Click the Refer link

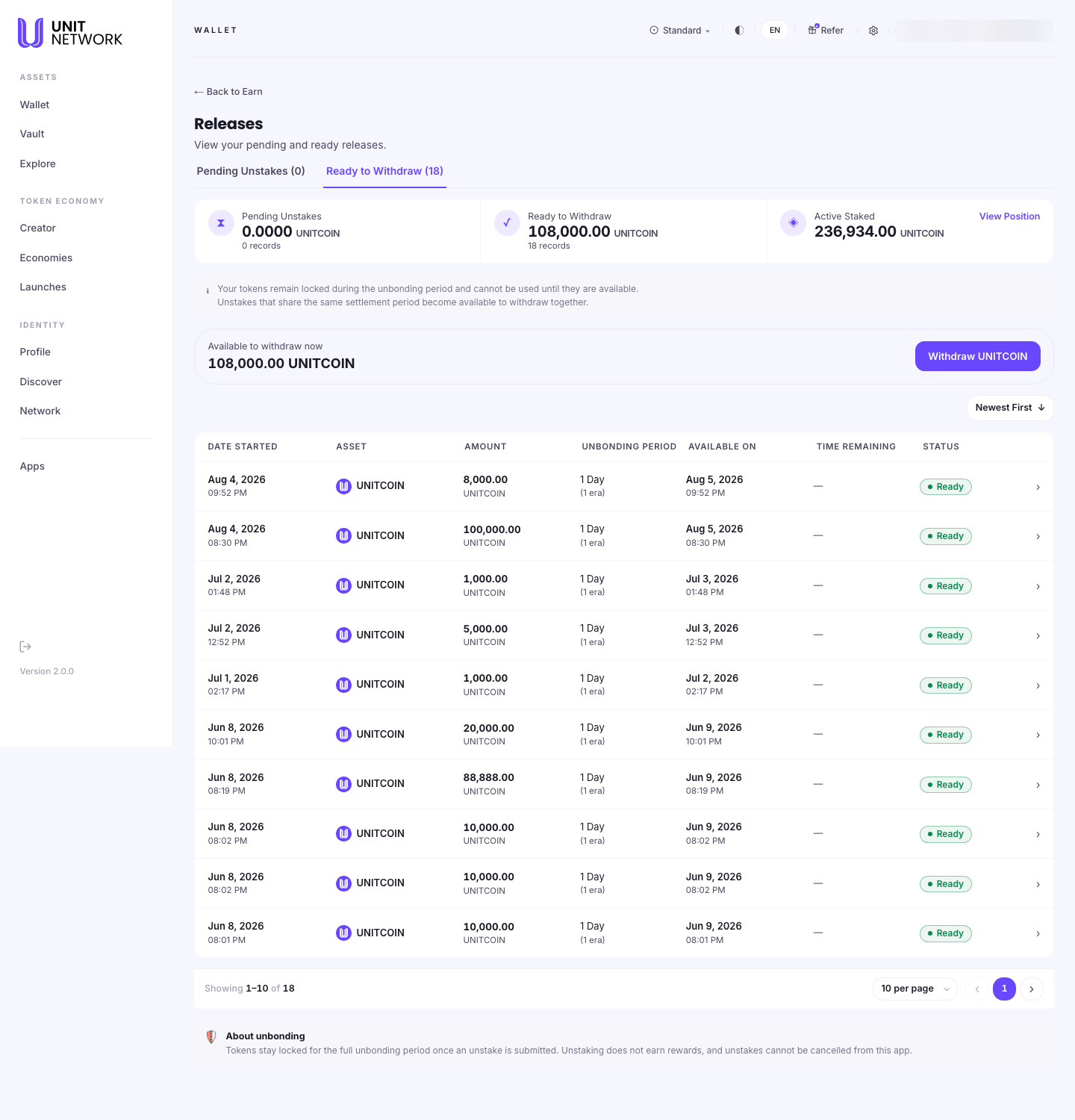click(826, 31)
